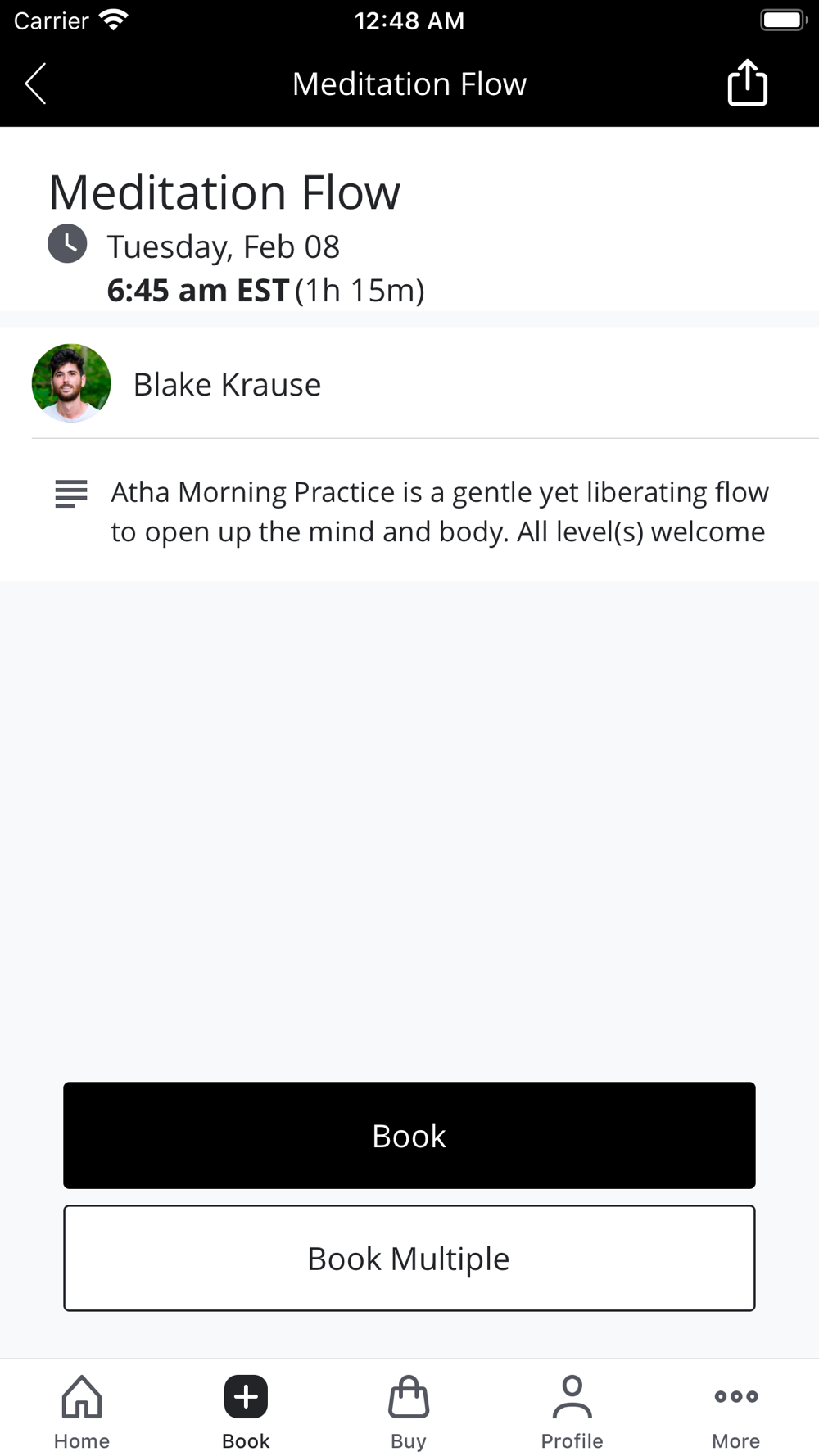The image size is (819, 1456).
Task: Tap the back arrow icon
Action: (x=35, y=84)
